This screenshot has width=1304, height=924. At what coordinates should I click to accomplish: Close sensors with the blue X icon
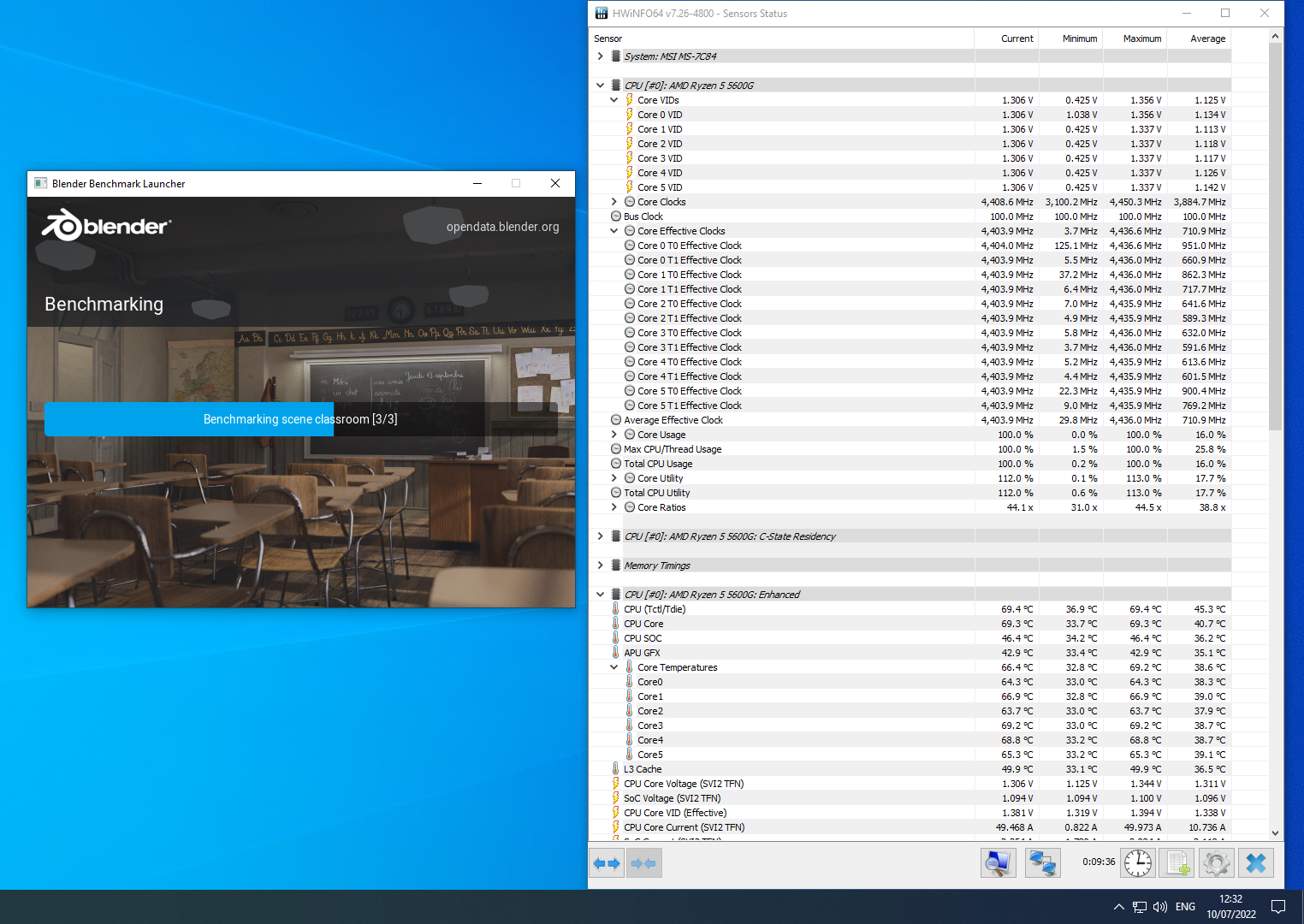(x=1256, y=863)
